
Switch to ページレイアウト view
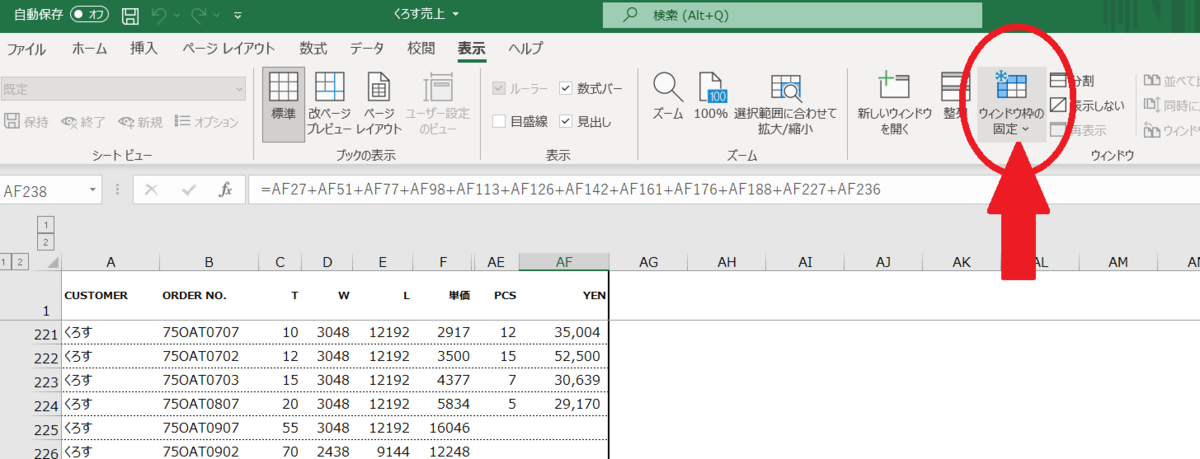click(x=379, y=103)
